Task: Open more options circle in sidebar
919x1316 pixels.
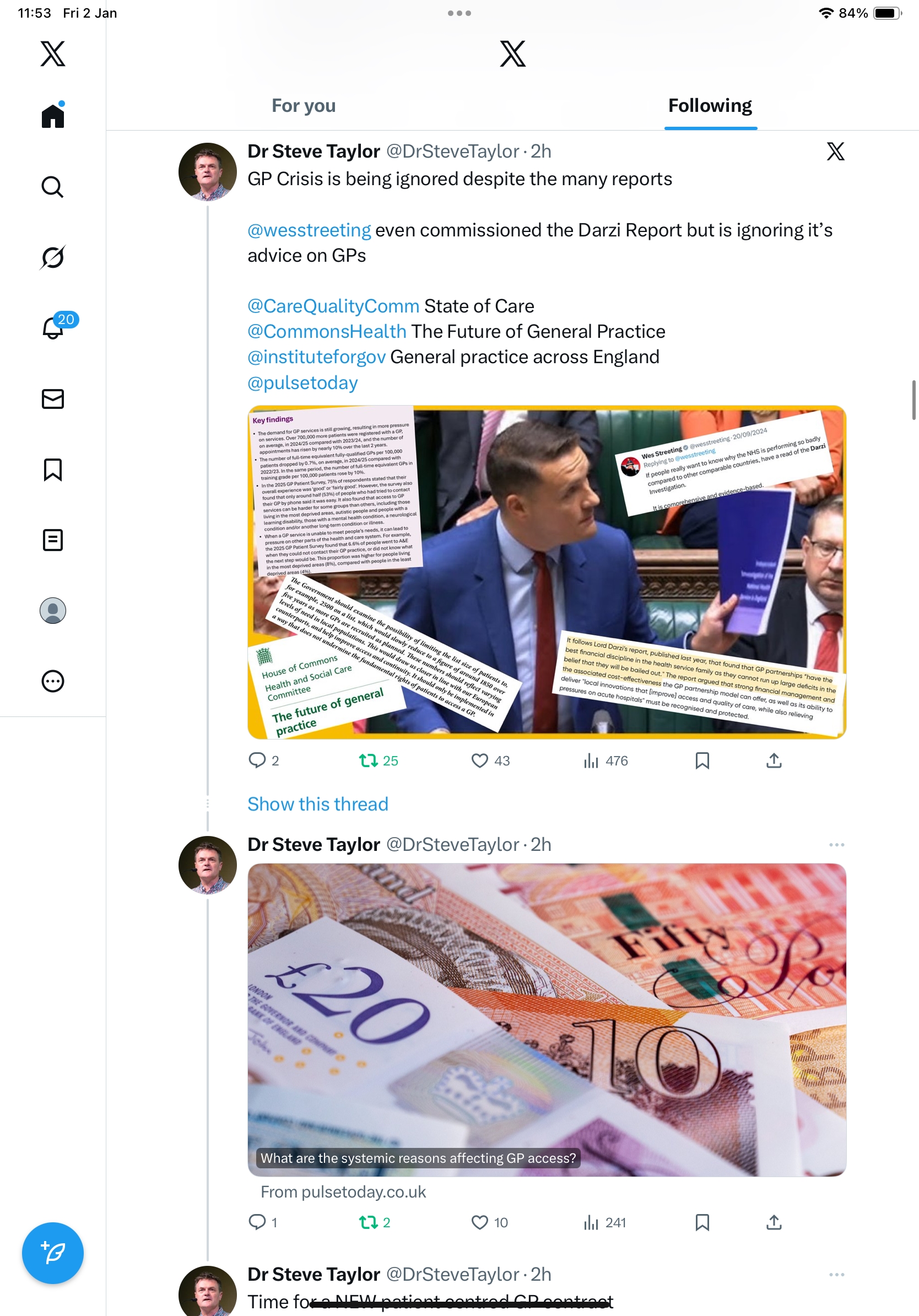Action: [53, 681]
